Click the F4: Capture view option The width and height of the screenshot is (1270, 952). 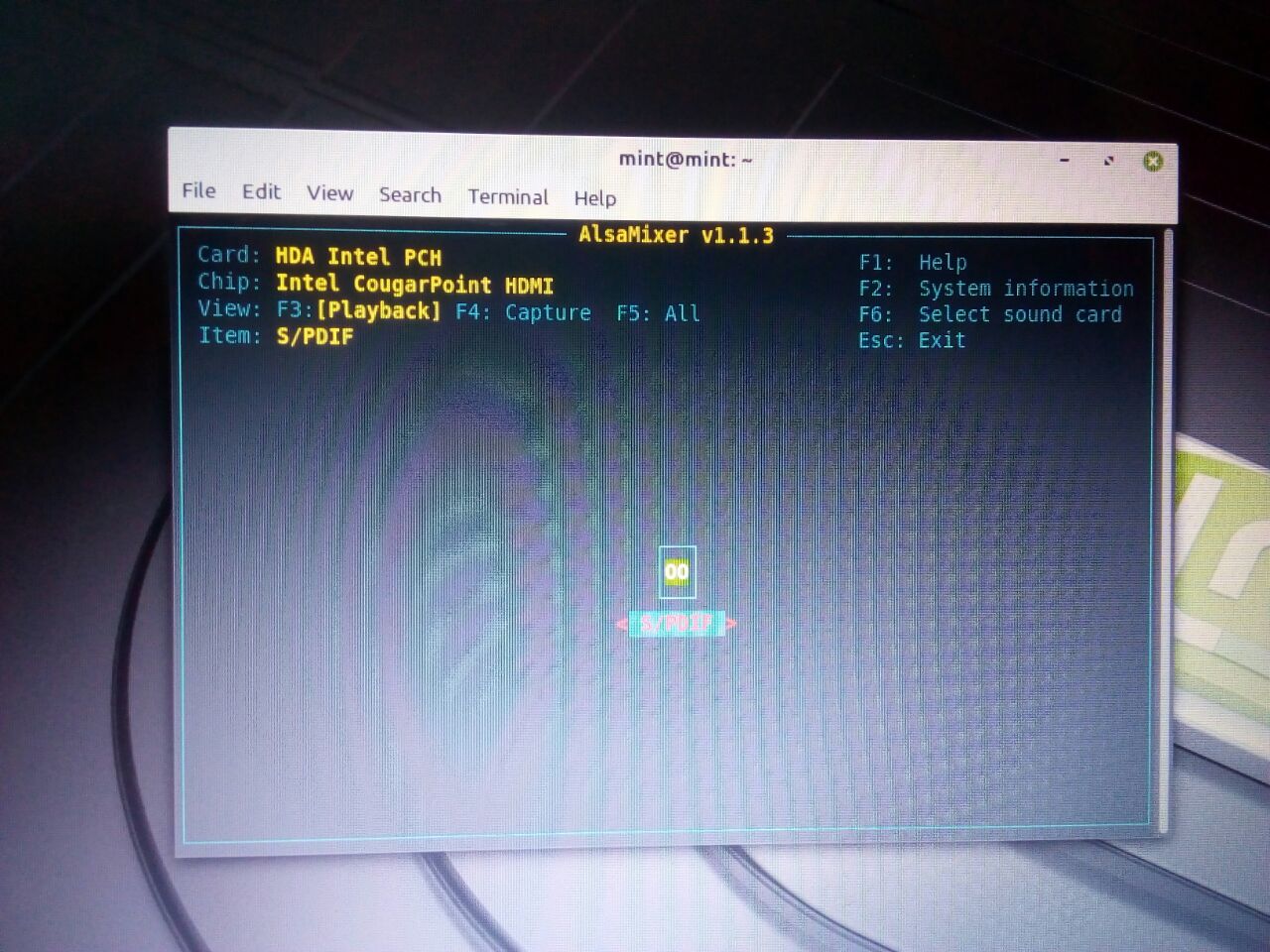[523, 312]
